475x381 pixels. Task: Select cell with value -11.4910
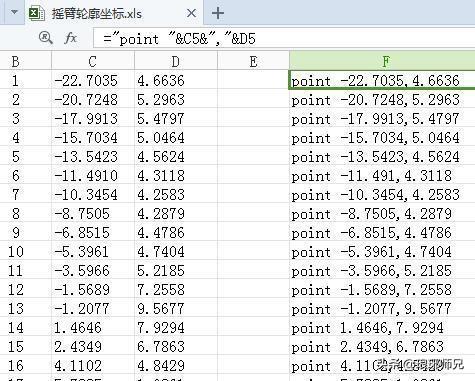93,175
